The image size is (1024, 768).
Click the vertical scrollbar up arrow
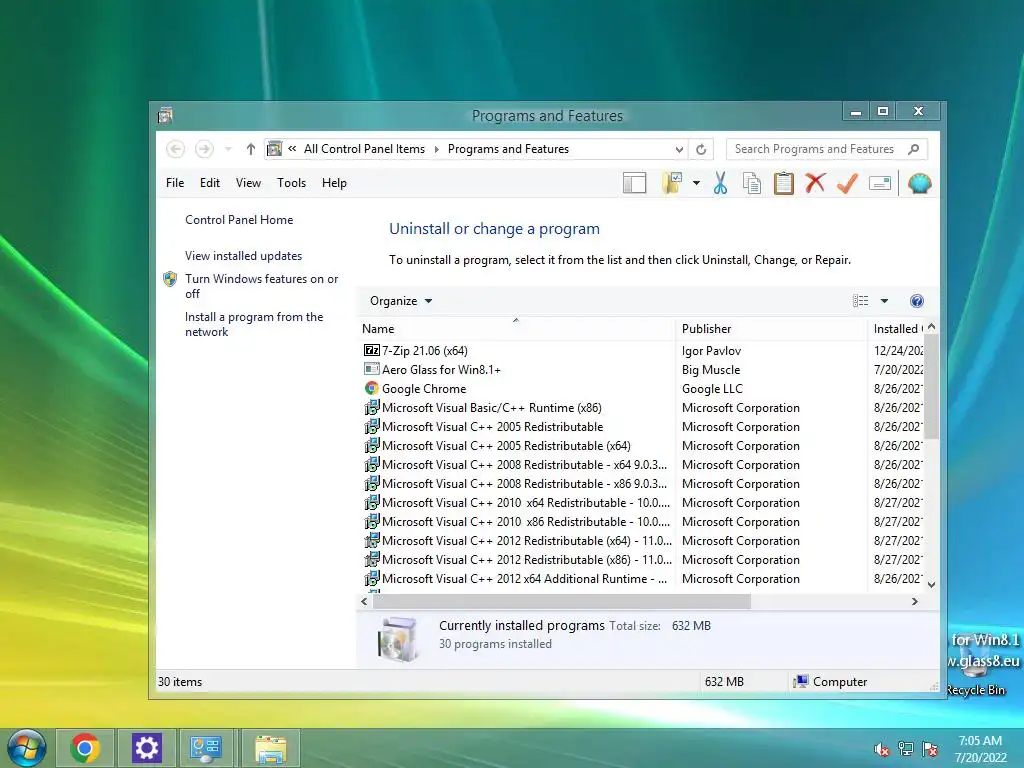point(932,327)
